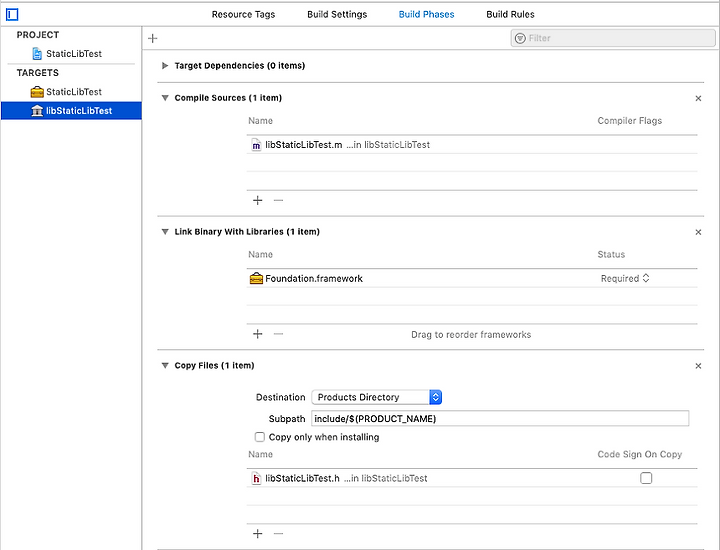Remove selected library under Link Binary
Image resolution: width=720 pixels, height=550 pixels.
[278, 334]
